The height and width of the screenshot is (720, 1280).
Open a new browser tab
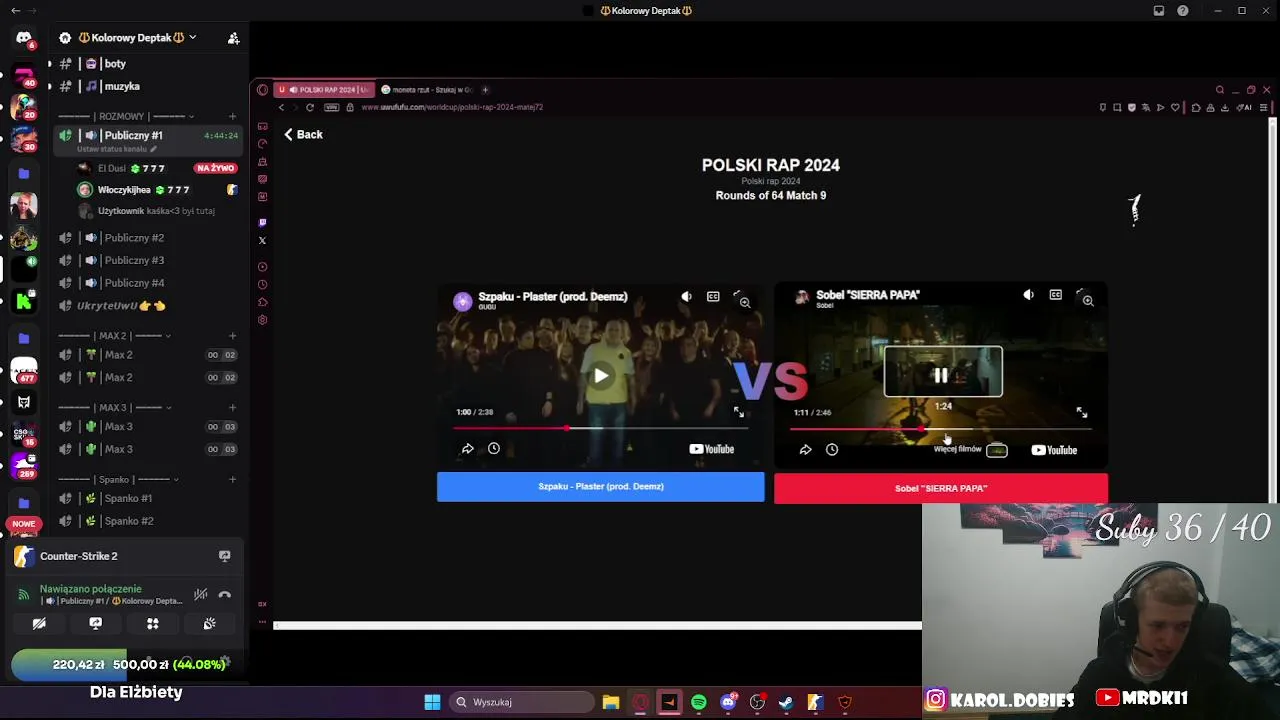(x=485, y=90)
